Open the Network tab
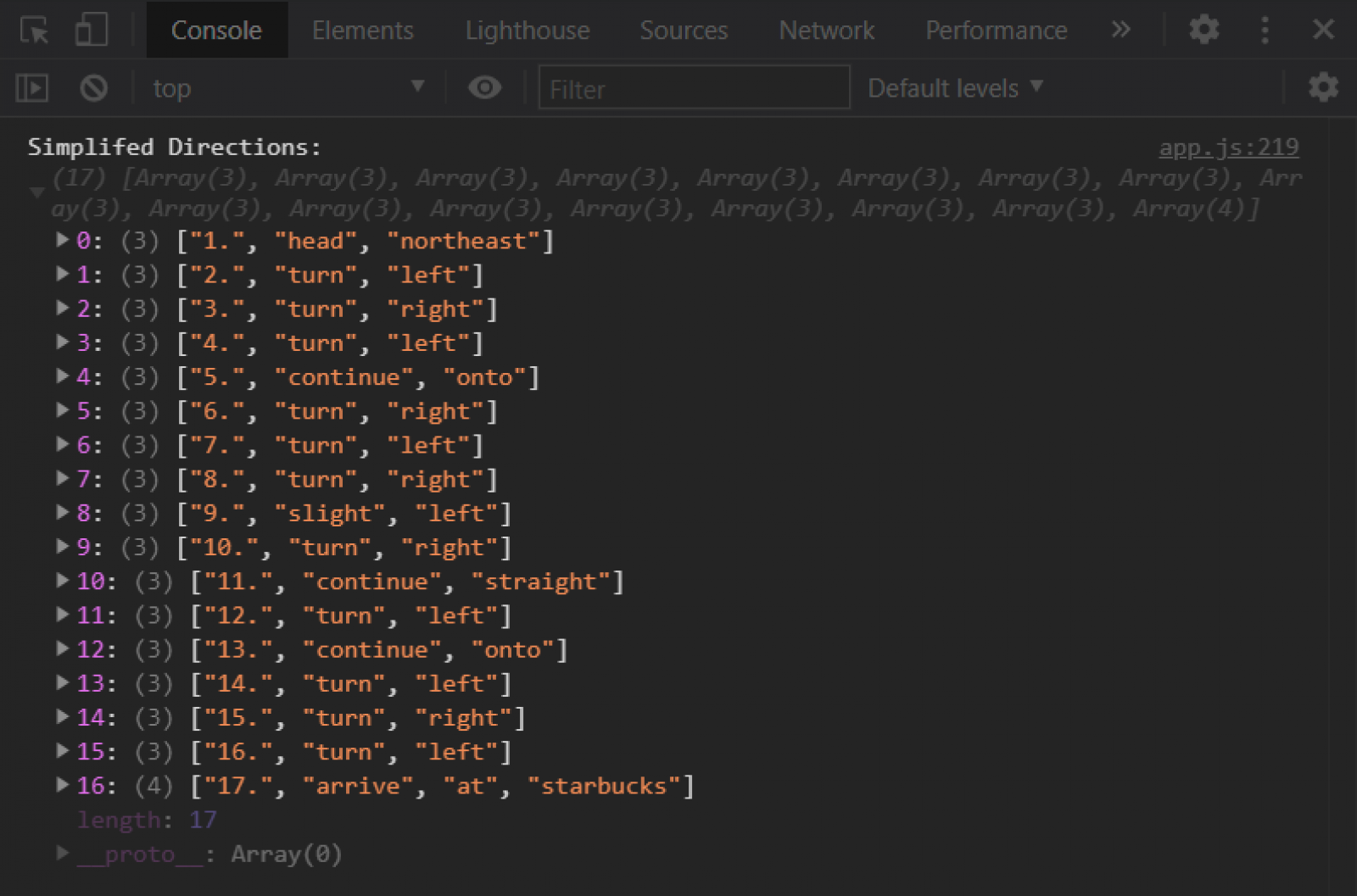 pyautogui.click(x=826, y=31)
